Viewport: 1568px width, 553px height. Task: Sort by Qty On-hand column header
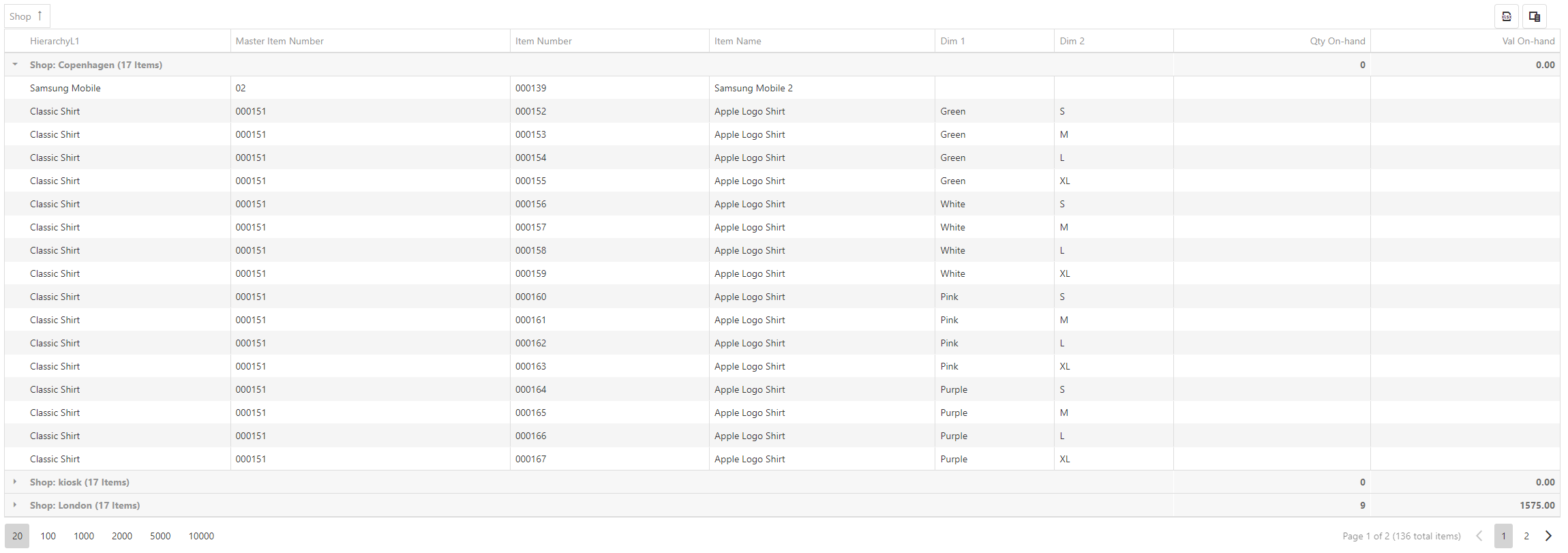coord(1272,41)
